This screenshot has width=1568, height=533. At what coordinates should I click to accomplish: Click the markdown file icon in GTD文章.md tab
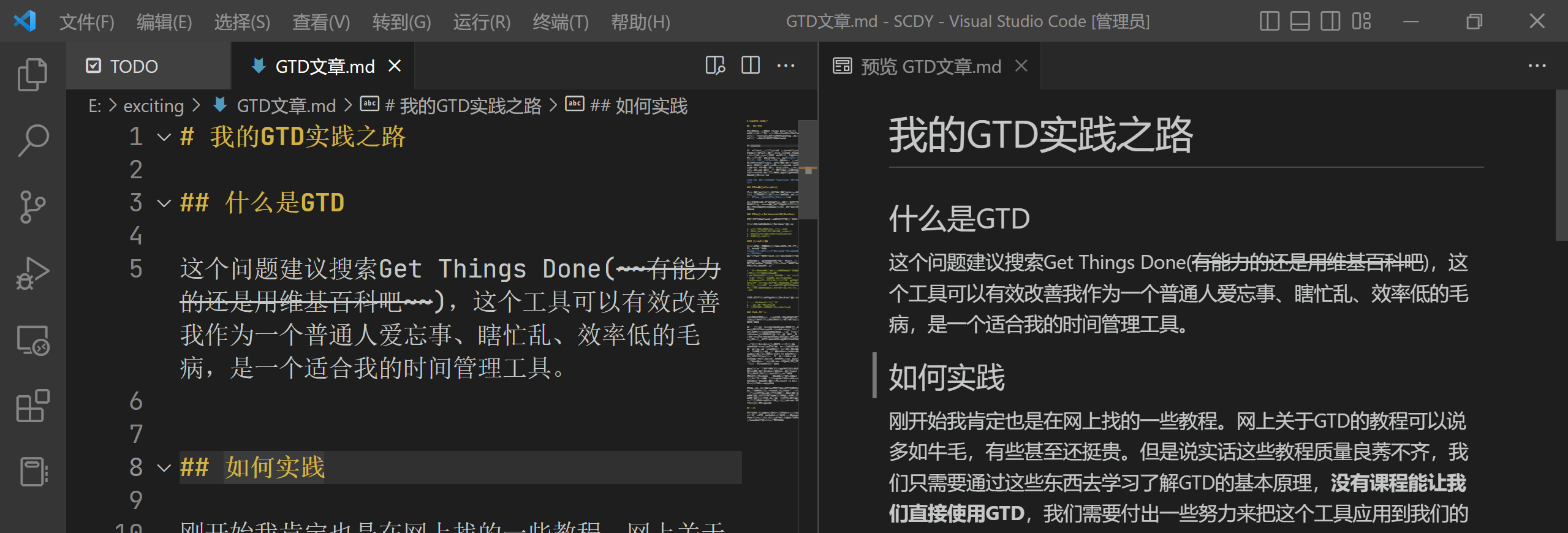coord(259,66)
